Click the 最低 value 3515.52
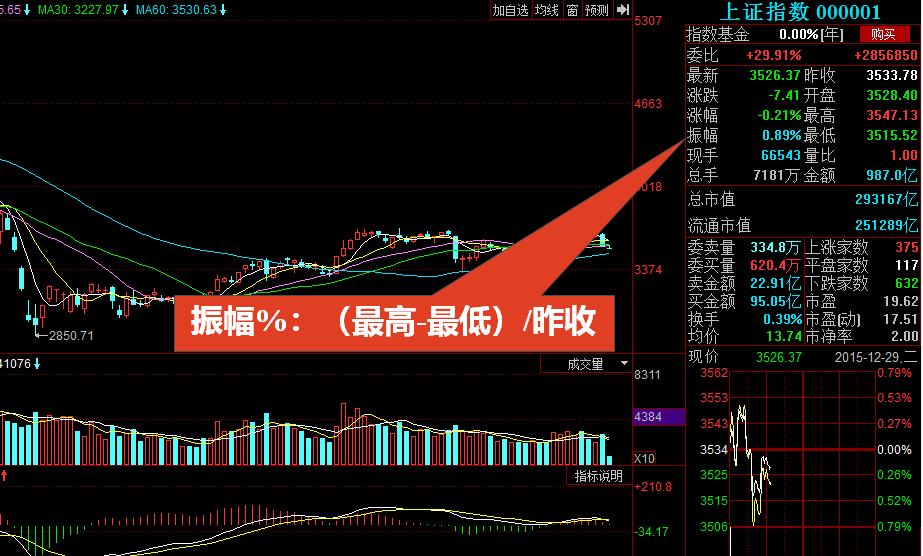This screenshot has height=556, width=923. pyautogui.click(x=892, y=135)
